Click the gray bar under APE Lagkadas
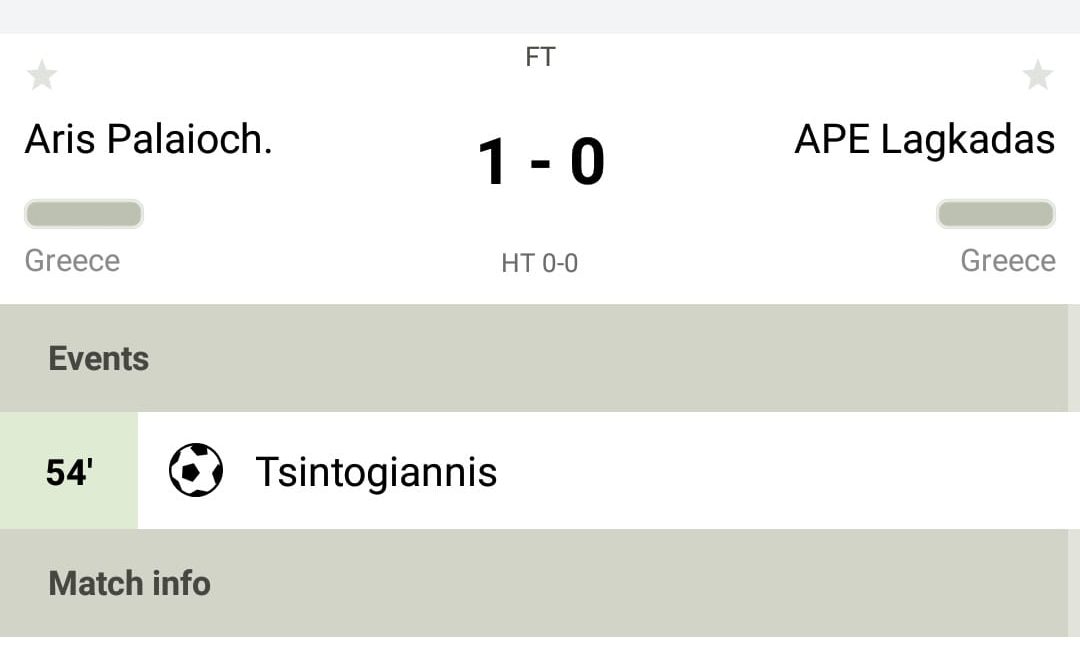1080x650 pixels. pos(996,214)
